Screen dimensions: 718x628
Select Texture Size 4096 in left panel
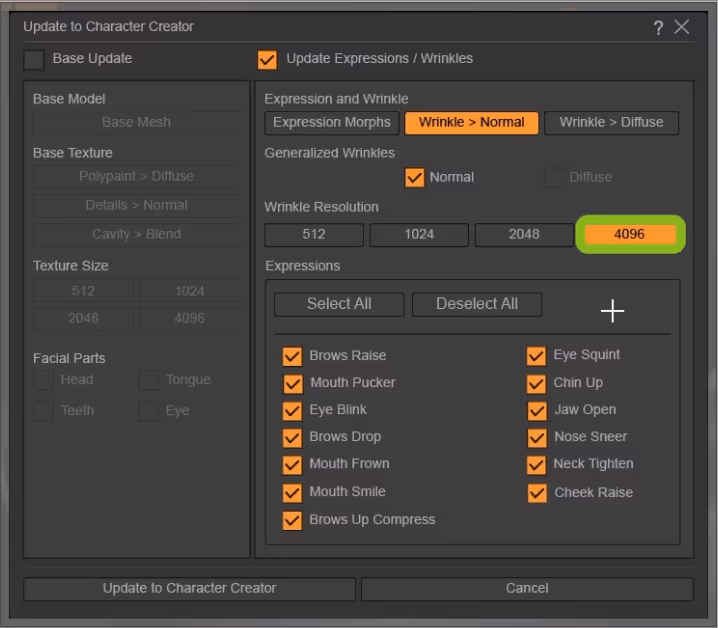(x=190, y=318)
